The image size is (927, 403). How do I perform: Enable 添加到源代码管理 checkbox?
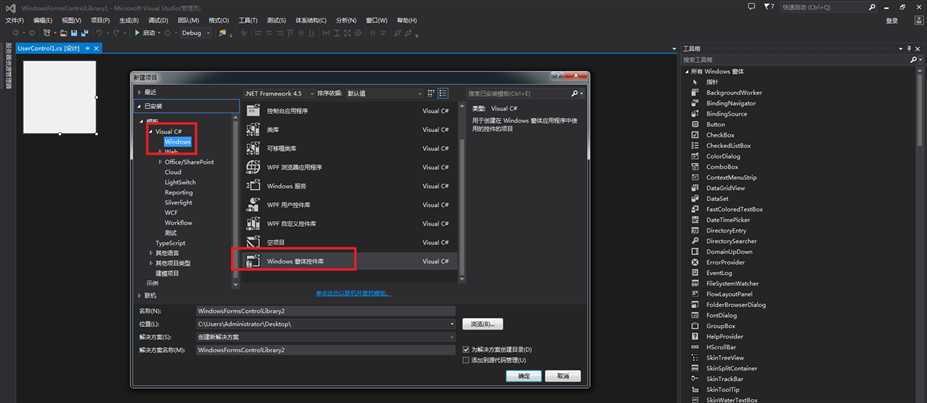tap(466, 360)
